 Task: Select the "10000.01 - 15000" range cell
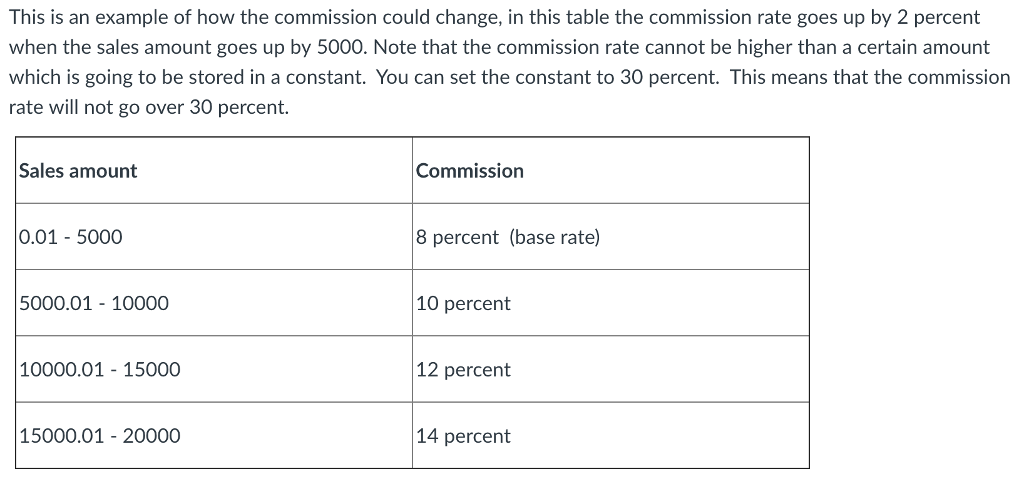pos(214,369)
